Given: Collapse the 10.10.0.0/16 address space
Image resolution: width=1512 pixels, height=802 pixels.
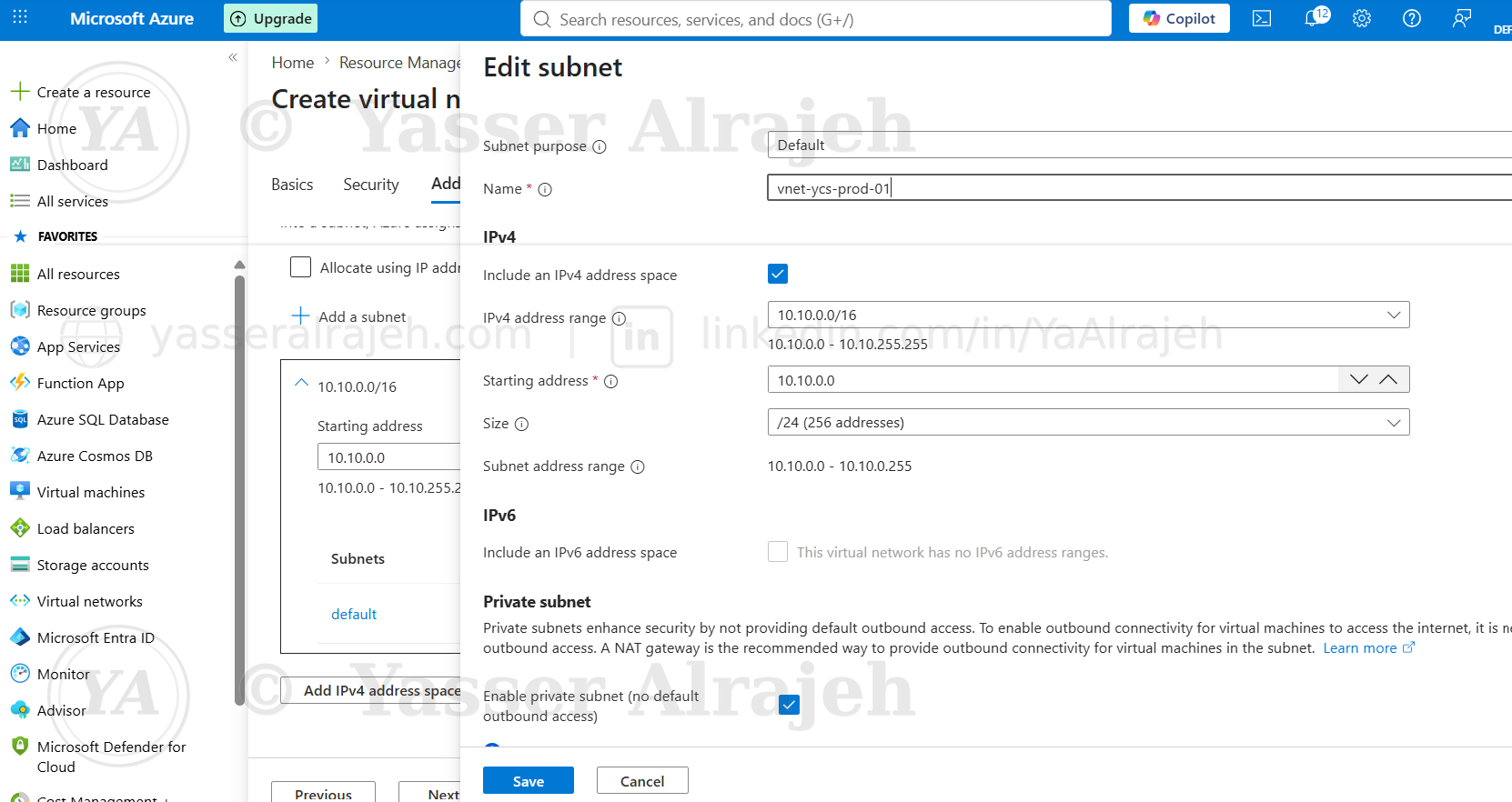Looking at the screenshot, I should [302, 384].
